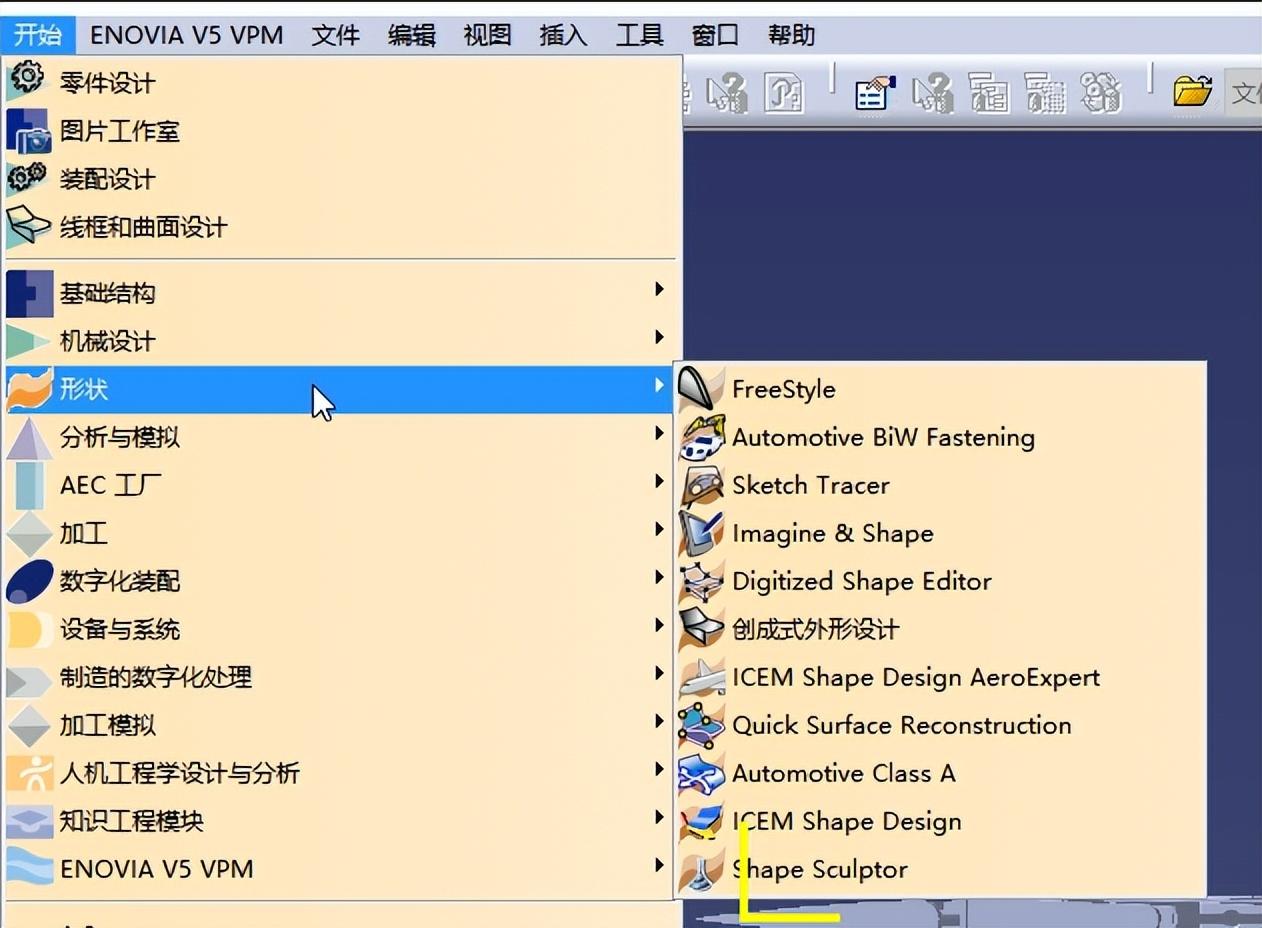Open the ENOVIA V5 VPM menu in the menu bar

point(187,35)
